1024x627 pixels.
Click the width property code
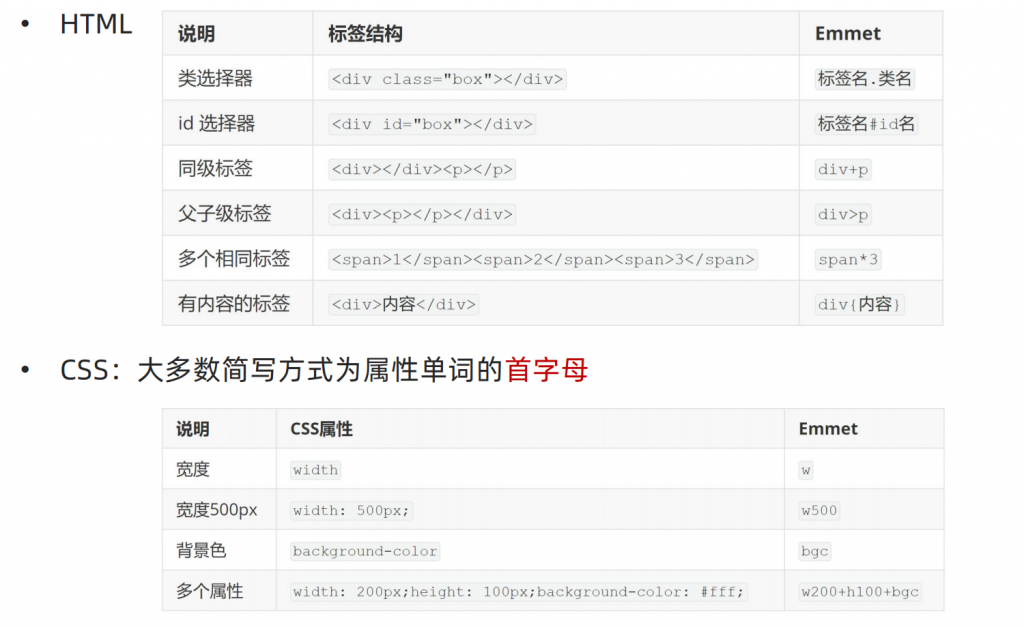click(x=315, y=470)
